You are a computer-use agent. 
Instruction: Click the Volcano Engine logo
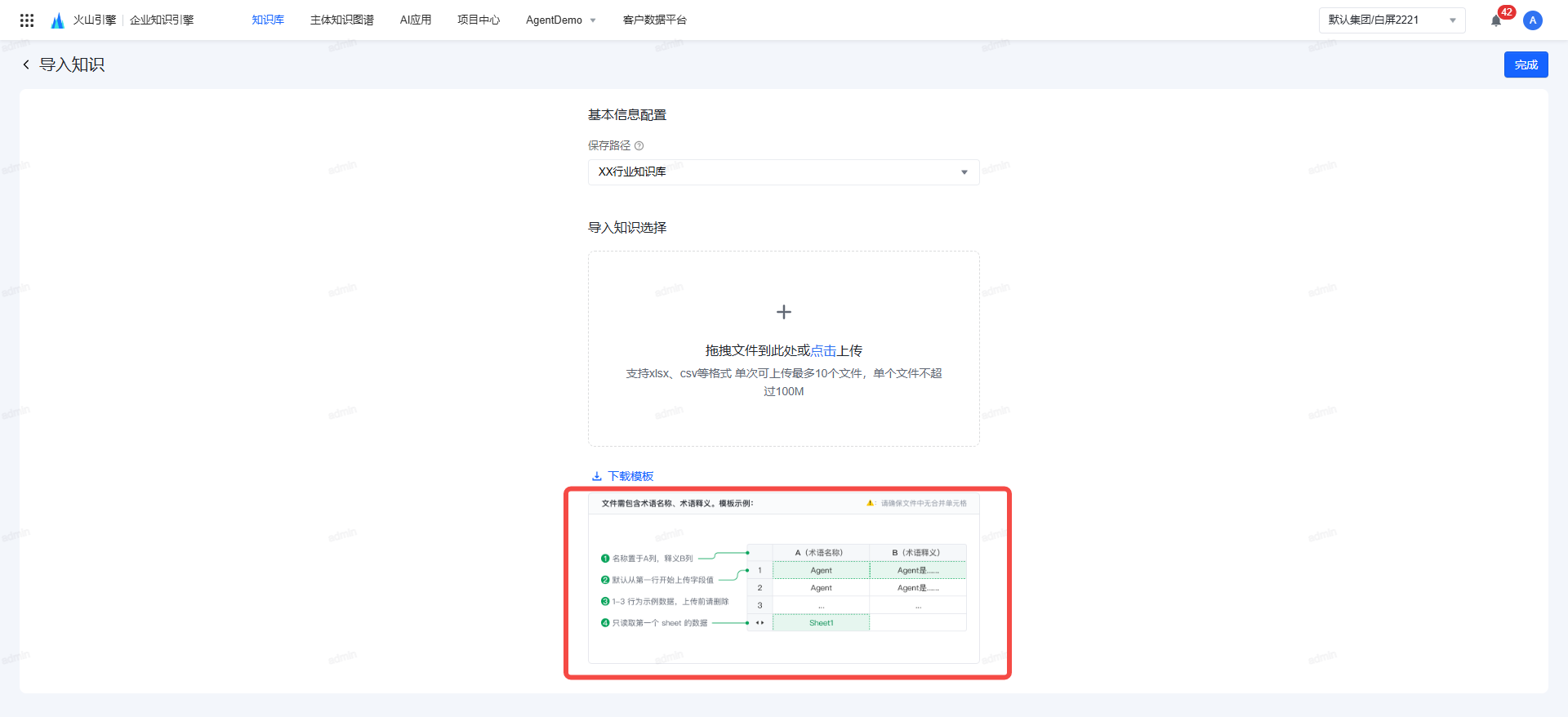58,20
